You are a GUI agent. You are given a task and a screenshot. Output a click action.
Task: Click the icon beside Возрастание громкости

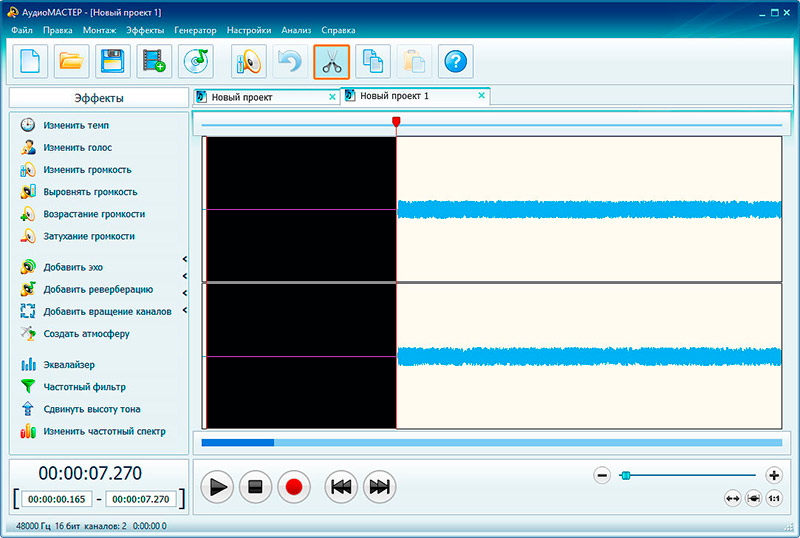pyautogui.click(x=28, y=214)
